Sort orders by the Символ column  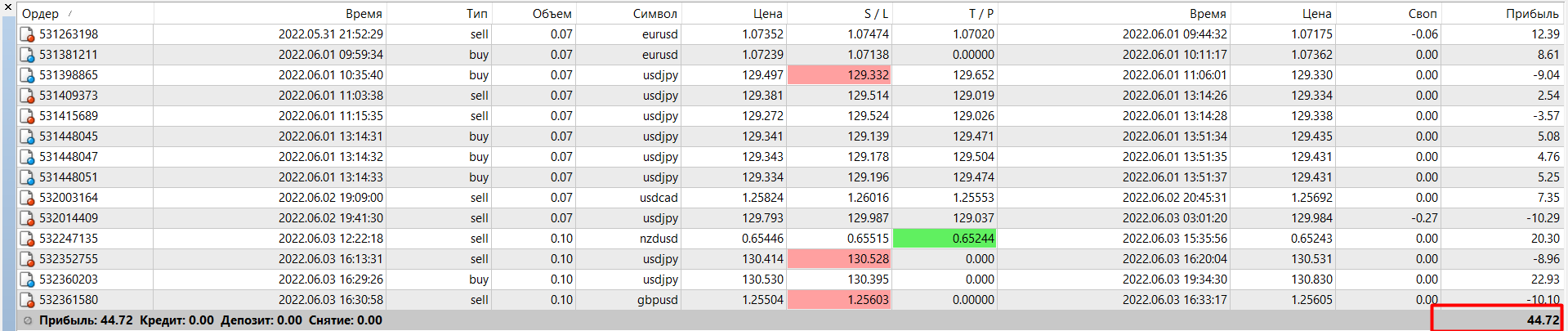coord(654,14)
